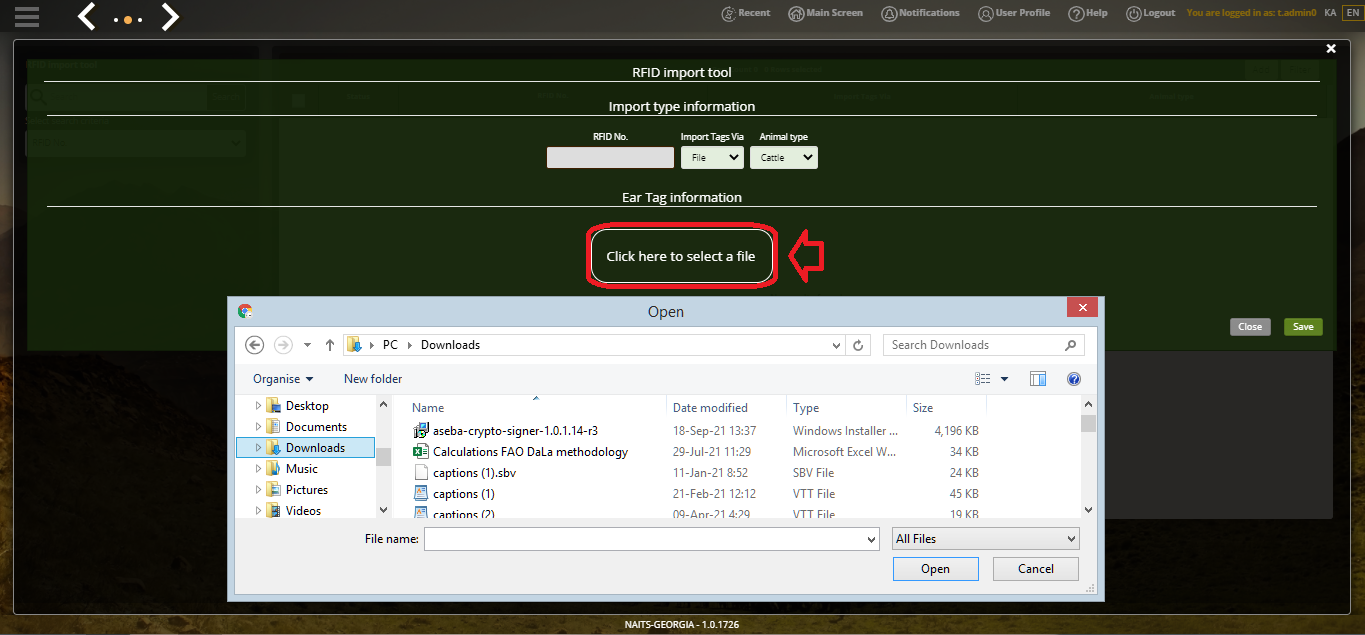Click here to select a file
The width and height of the screenshot is (1365, 635).
click(x=681, y=257)
